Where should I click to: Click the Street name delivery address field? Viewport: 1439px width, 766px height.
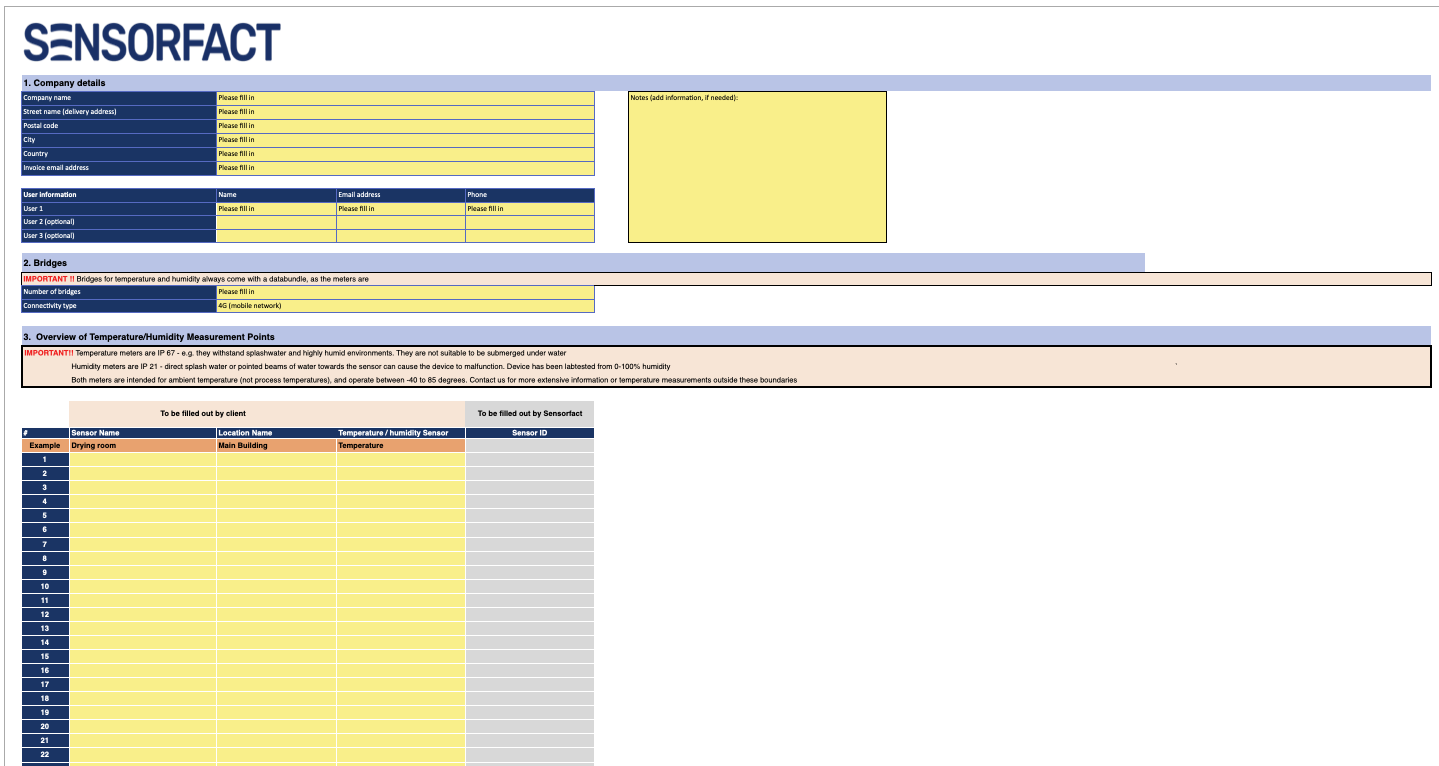[x=404, y=112]
